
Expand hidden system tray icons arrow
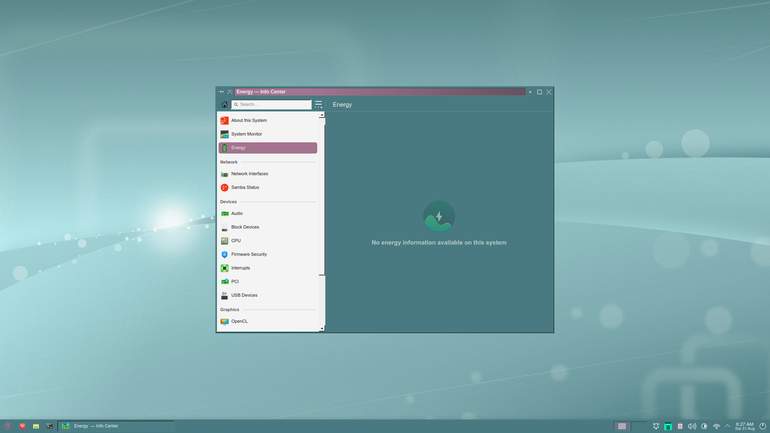728,426
